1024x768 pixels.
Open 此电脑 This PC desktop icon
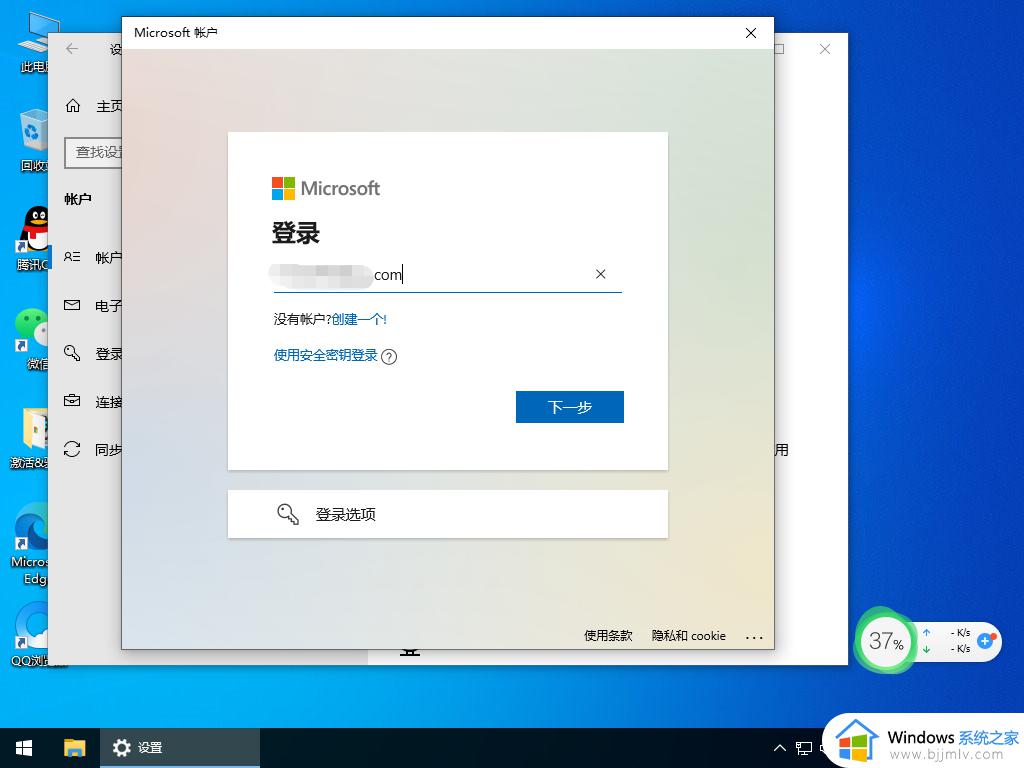(33, 40)
